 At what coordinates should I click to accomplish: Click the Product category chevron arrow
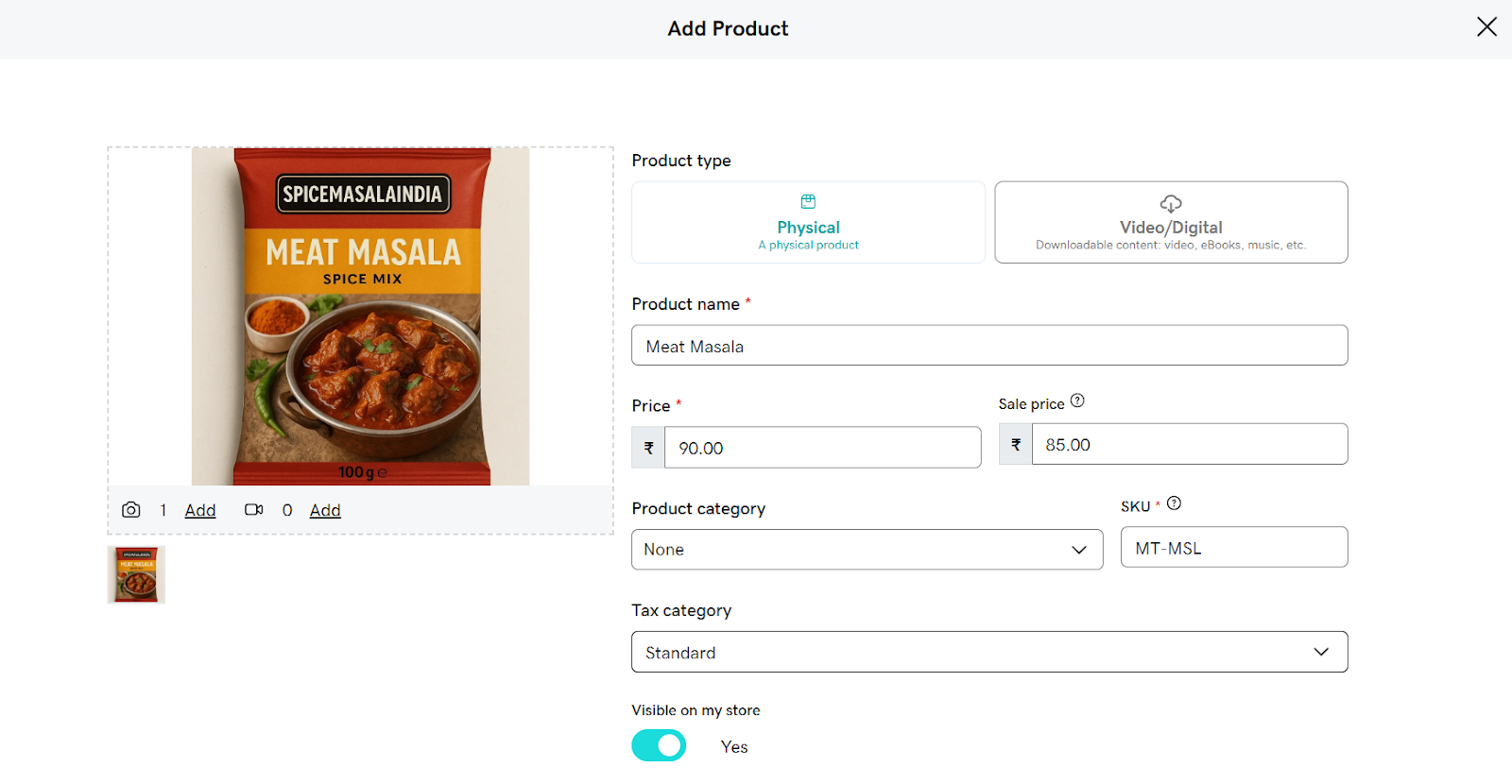pyautogui.click(x=1078, y=550)
